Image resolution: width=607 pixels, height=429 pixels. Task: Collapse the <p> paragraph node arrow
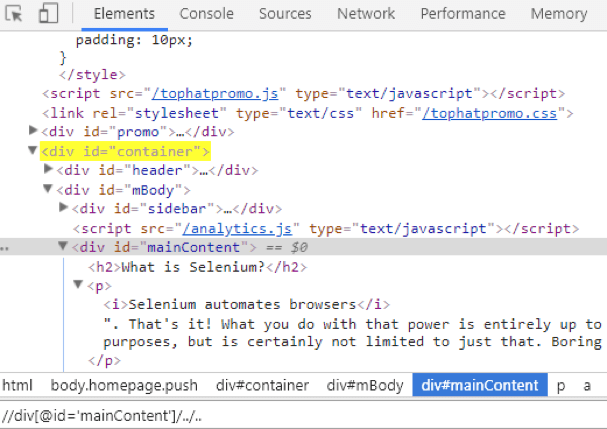[x=78, y=285]
